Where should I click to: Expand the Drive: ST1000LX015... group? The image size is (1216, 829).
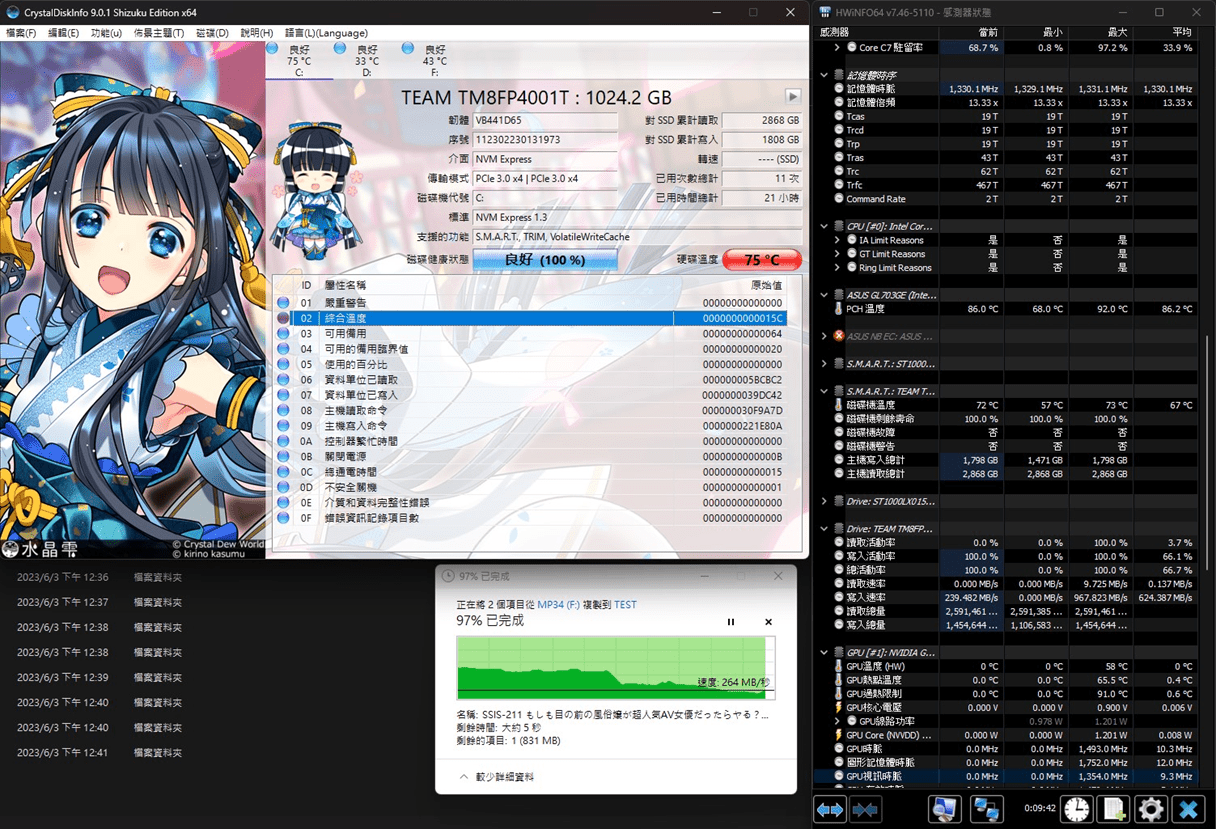pyautogui.click(x=824, y=501)
